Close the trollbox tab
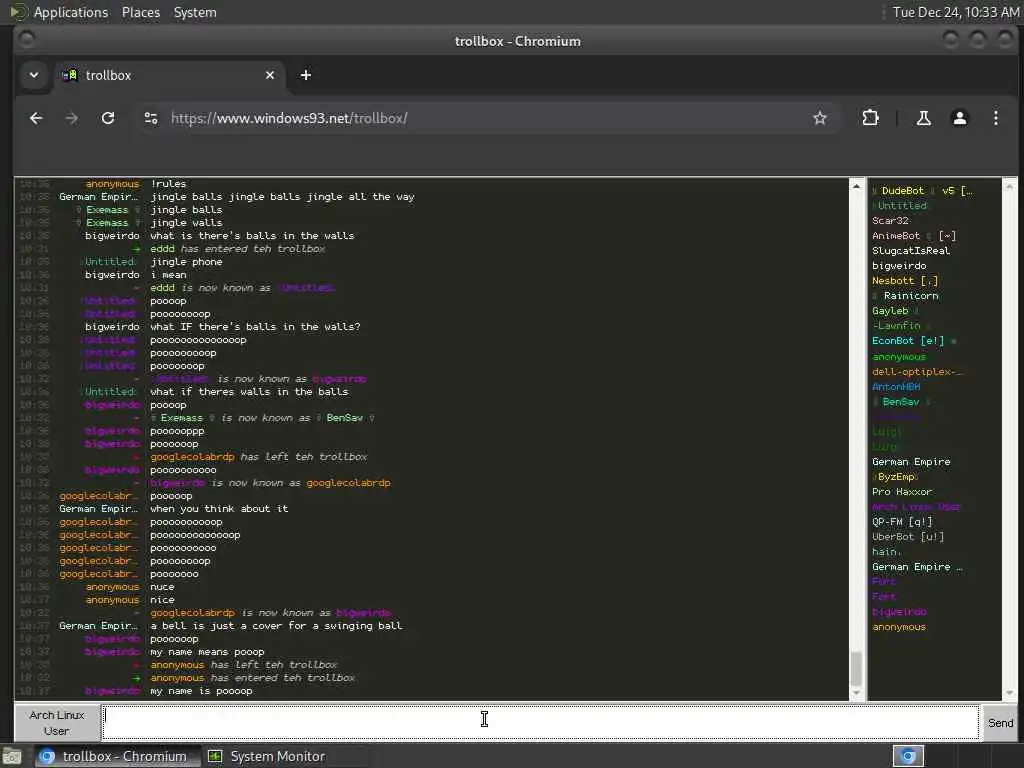1024x768 pixels. (270, 75)
